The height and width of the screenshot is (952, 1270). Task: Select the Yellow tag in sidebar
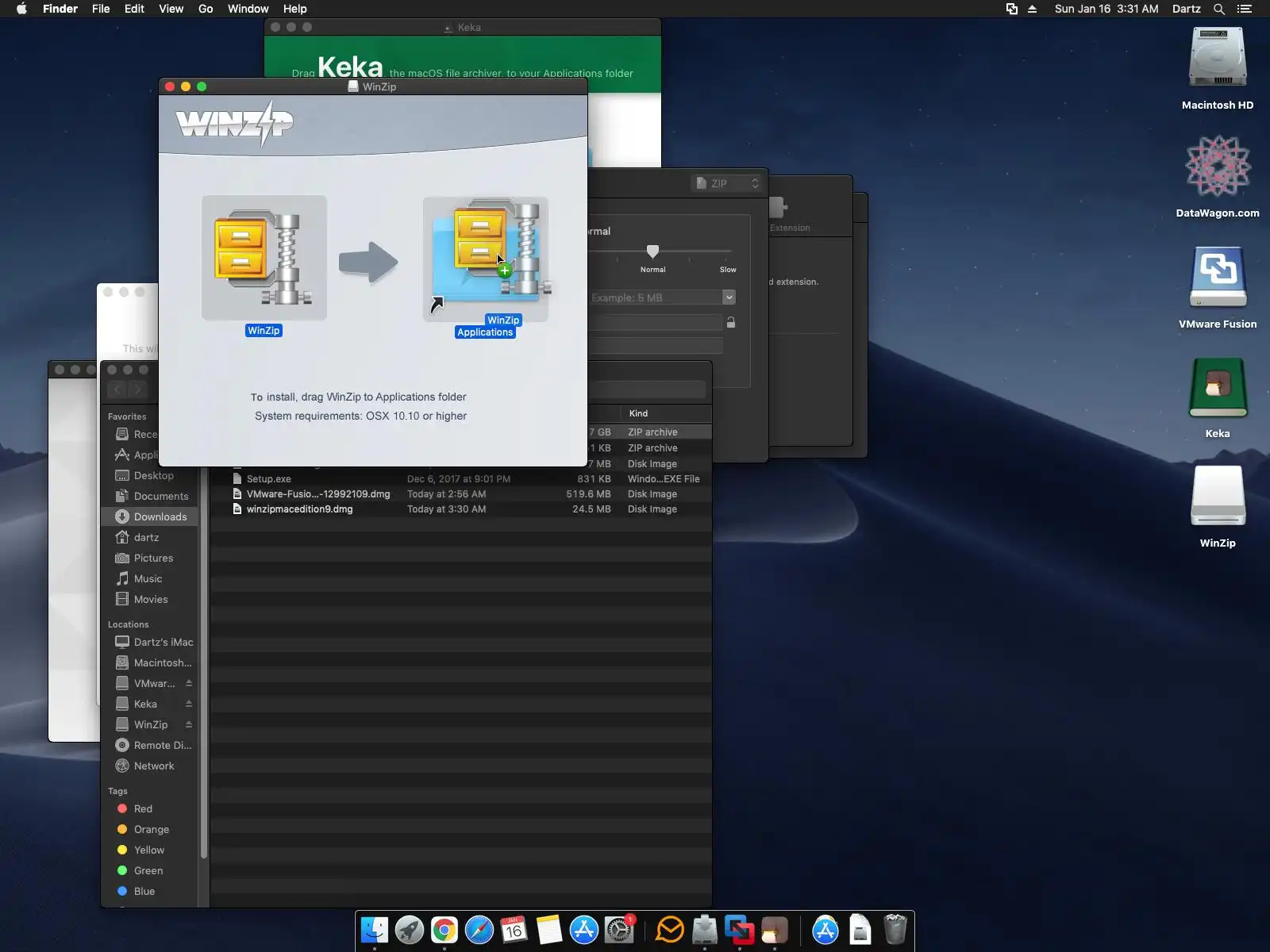[x=150, y=850]
